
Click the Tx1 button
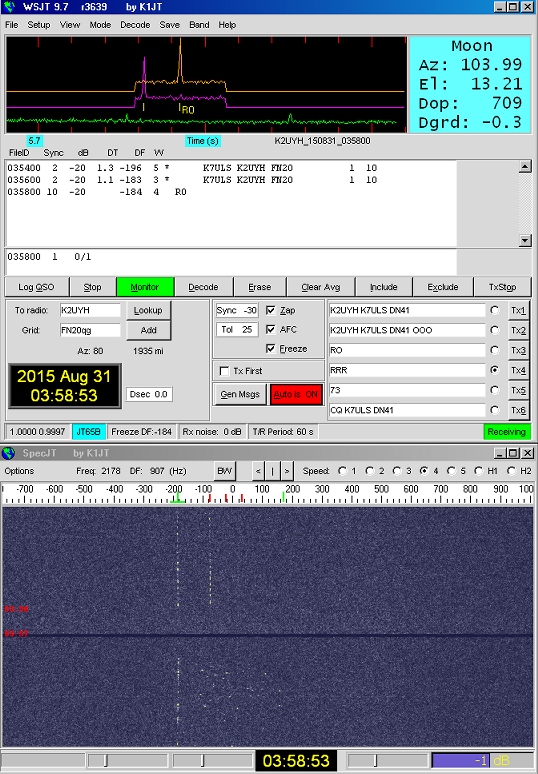[x=518, y=310]
